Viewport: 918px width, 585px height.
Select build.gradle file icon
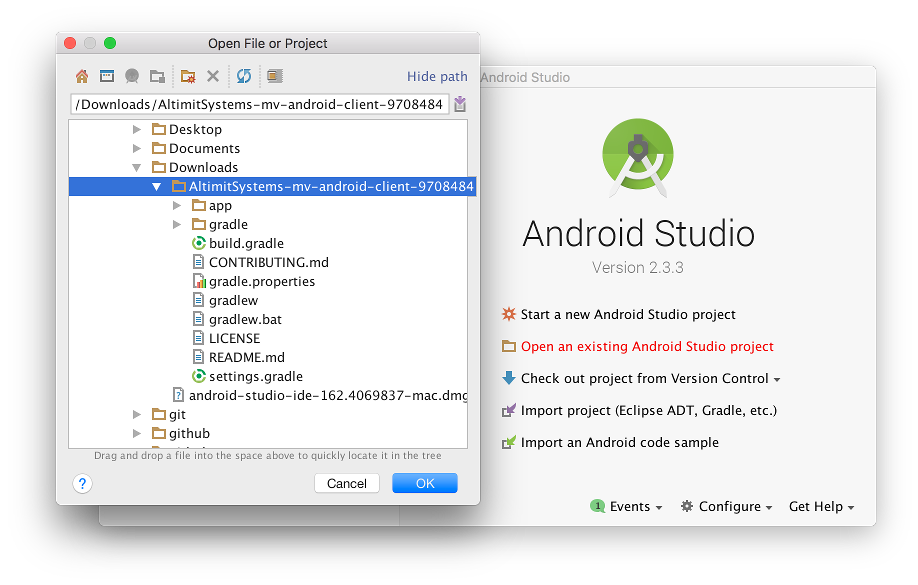click(199, 244)
